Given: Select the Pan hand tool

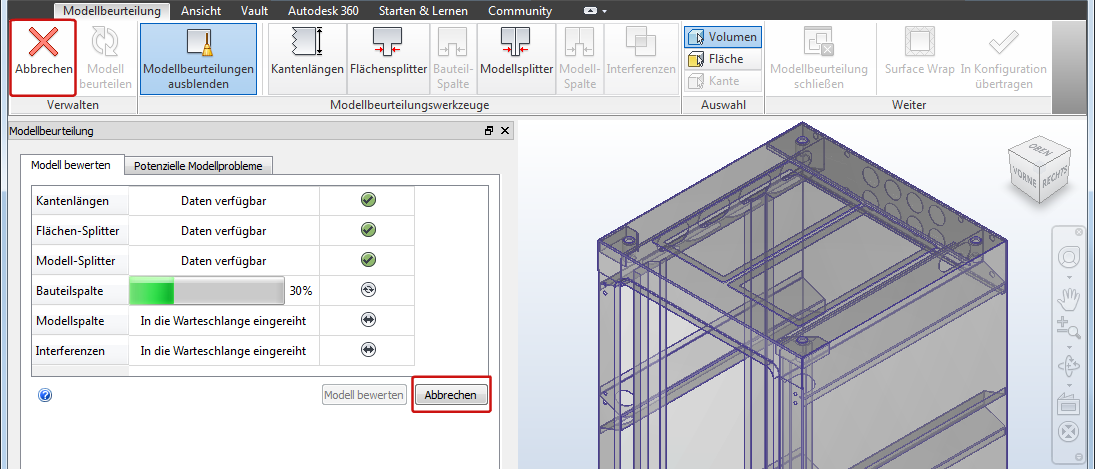Looking at the screenshot, I should tap(1068, 299).
